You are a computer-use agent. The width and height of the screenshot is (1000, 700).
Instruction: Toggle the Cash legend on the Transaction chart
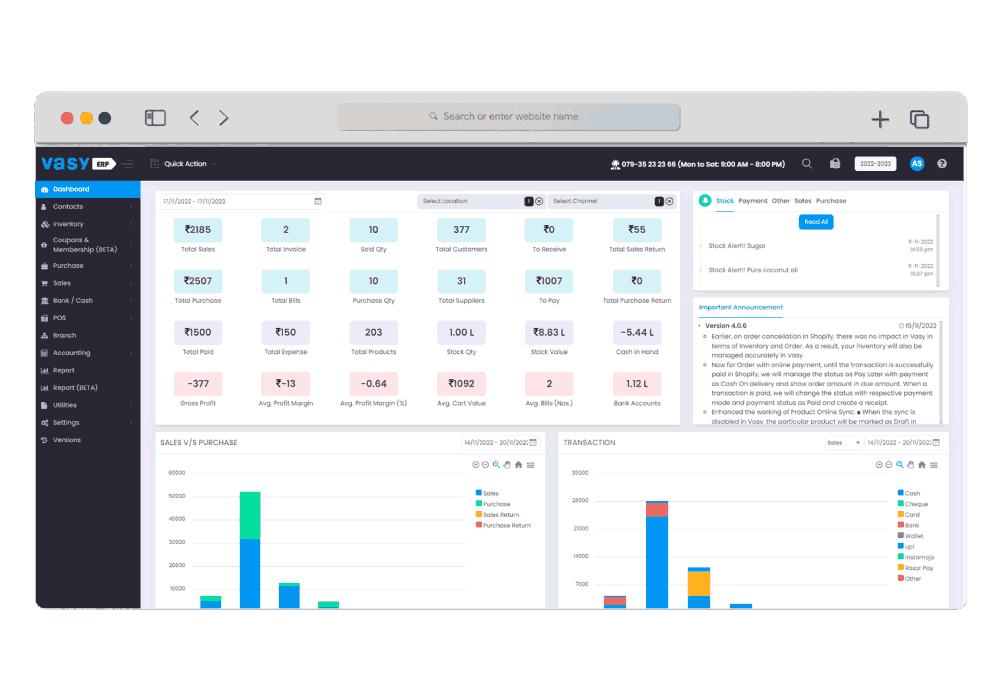click(x=910, y=493)
